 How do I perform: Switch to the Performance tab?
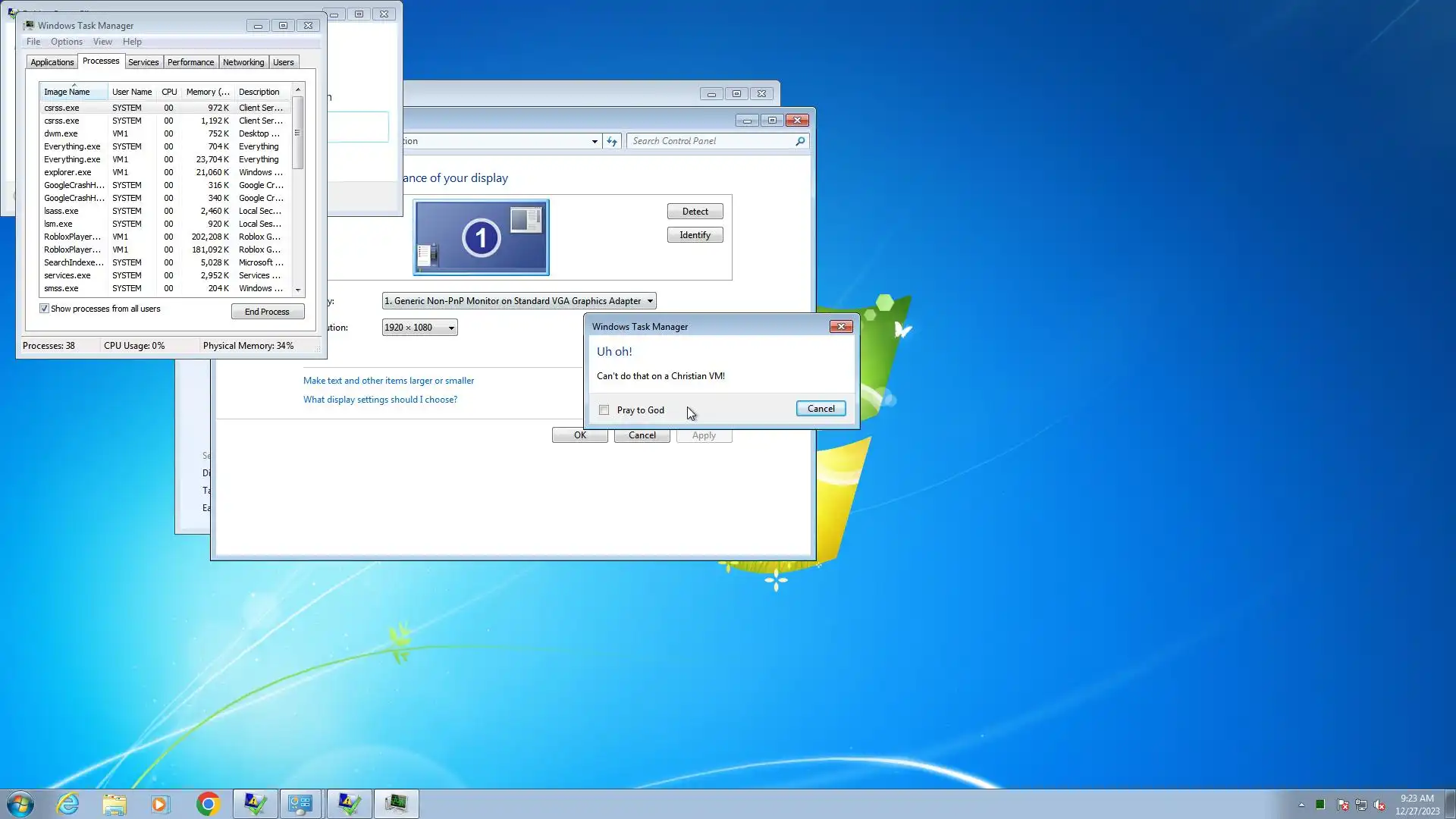(190, 62)
